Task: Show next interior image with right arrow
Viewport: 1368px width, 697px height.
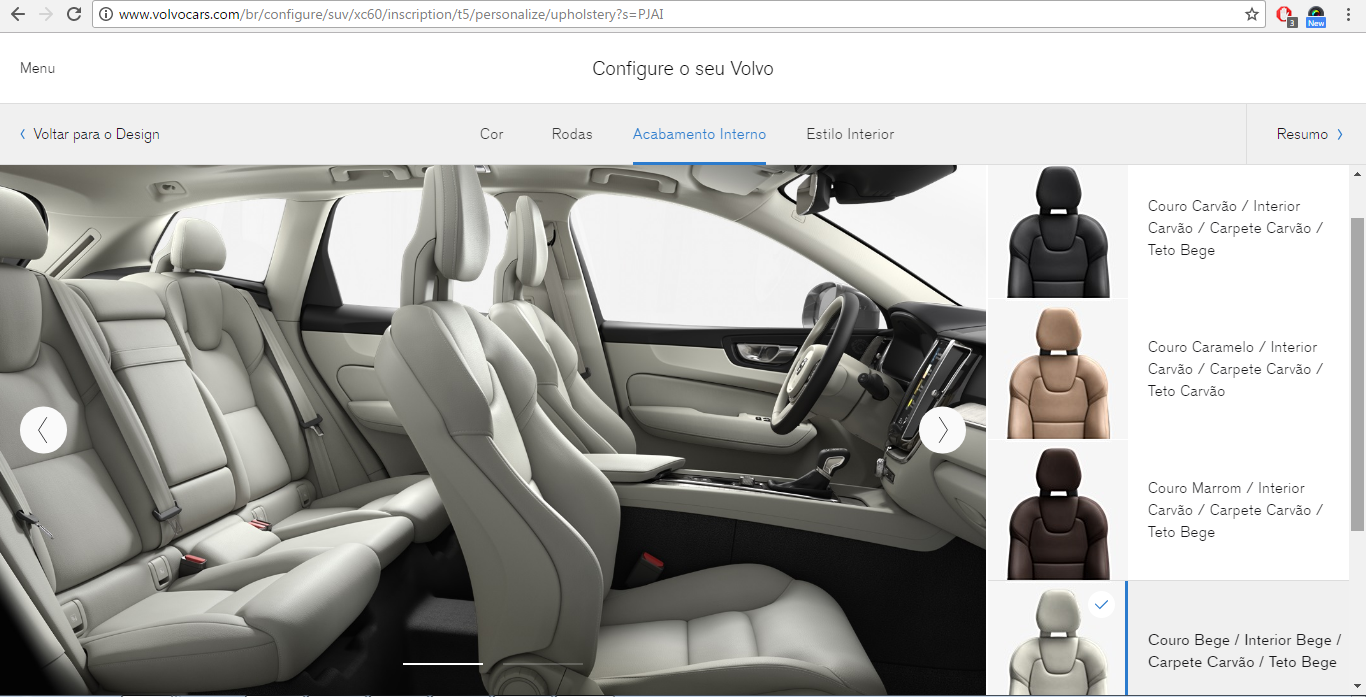Action: [942, 430]
